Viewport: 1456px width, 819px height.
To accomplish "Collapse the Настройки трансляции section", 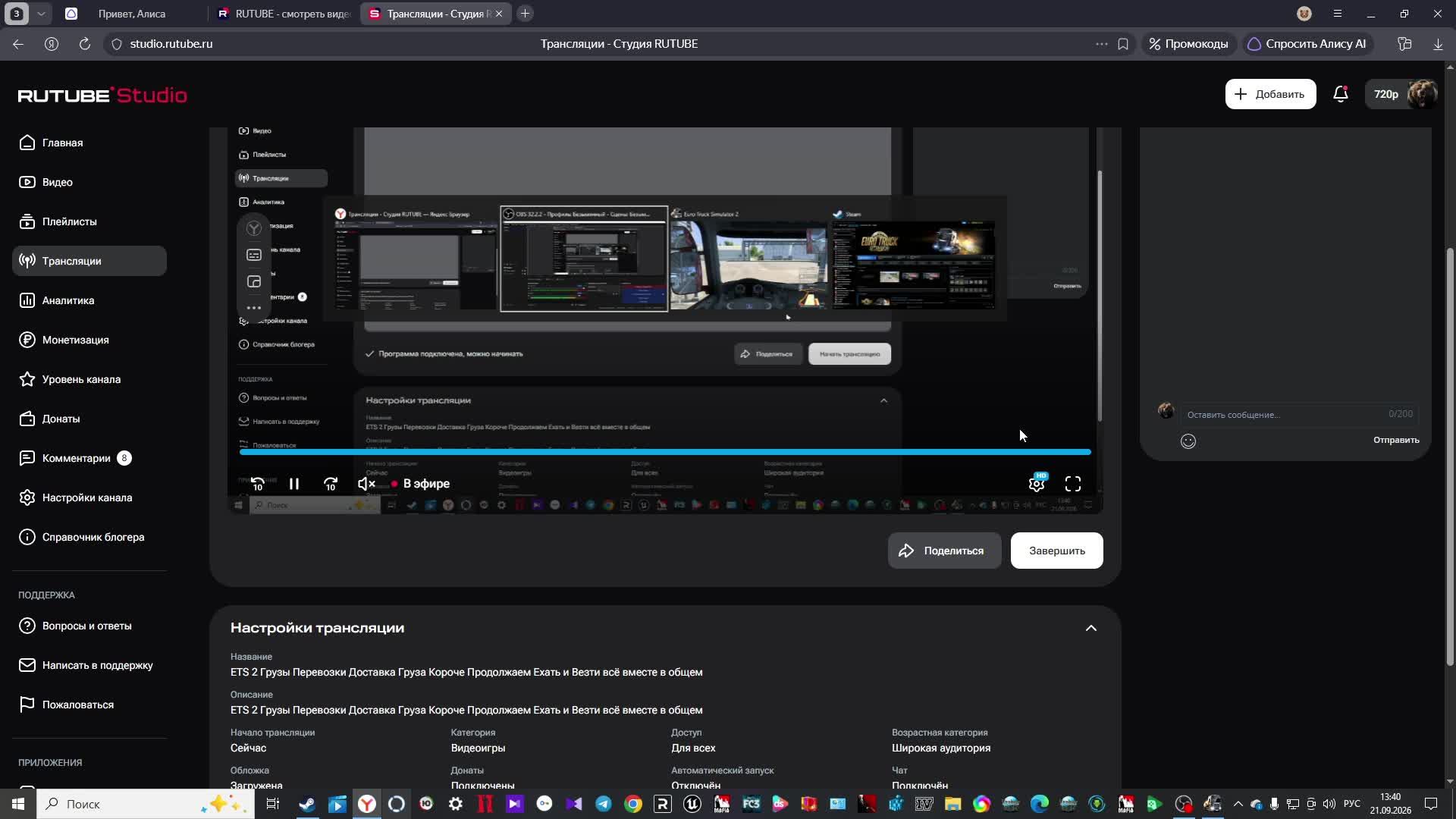I will pos(1090,628).
